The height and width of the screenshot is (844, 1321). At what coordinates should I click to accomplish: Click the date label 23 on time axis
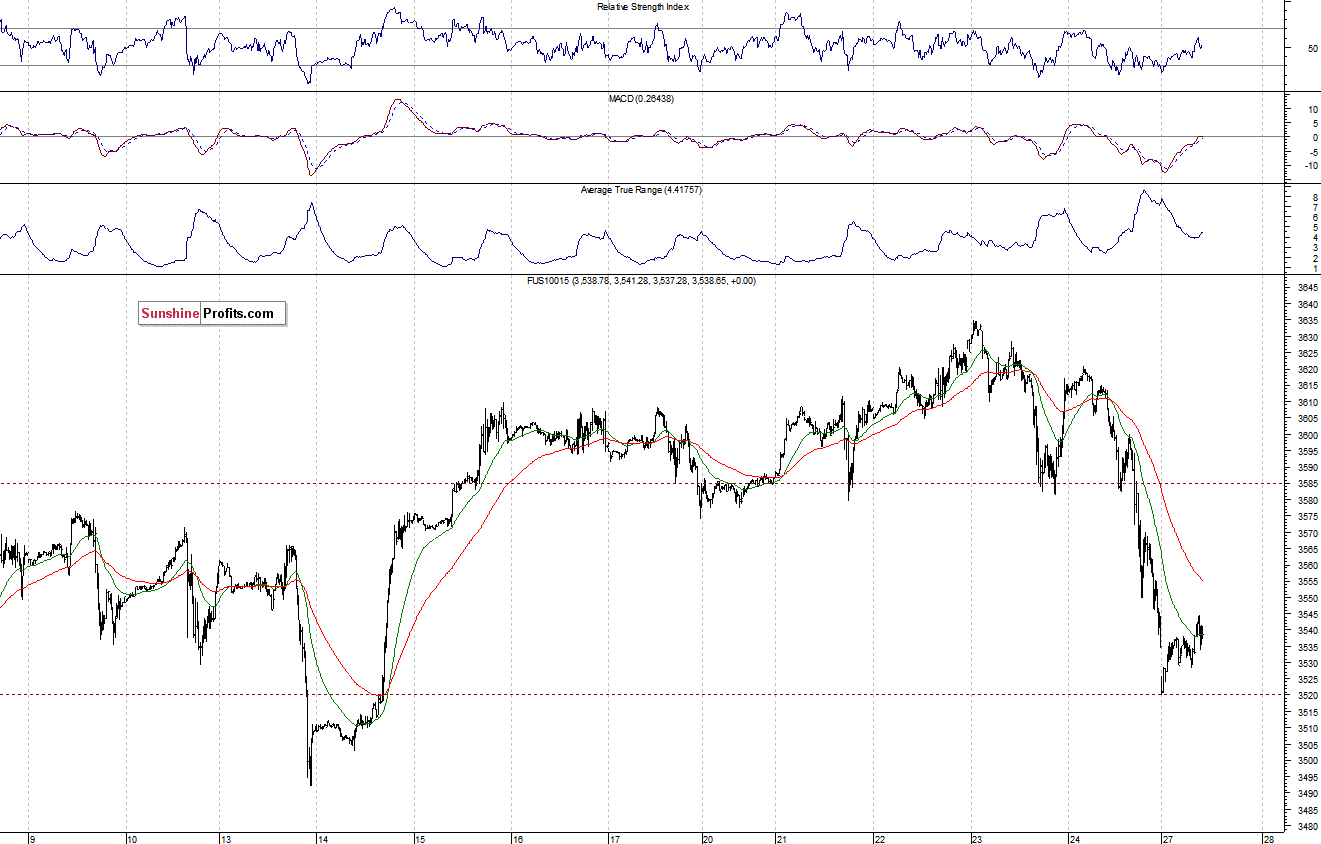[977, 839]
